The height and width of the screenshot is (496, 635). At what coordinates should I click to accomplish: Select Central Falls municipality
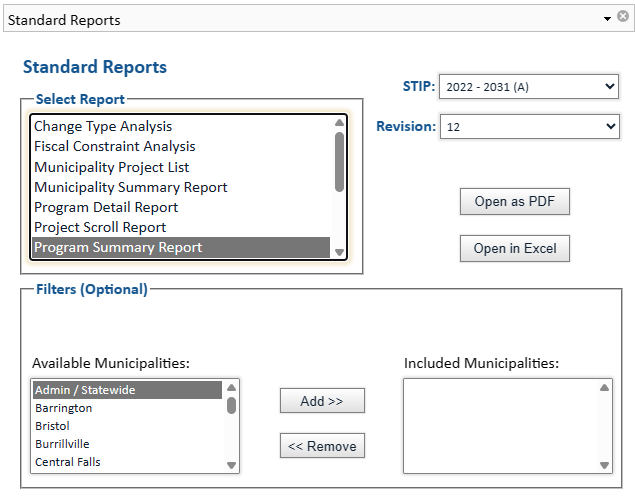click(x=128, y=462)
